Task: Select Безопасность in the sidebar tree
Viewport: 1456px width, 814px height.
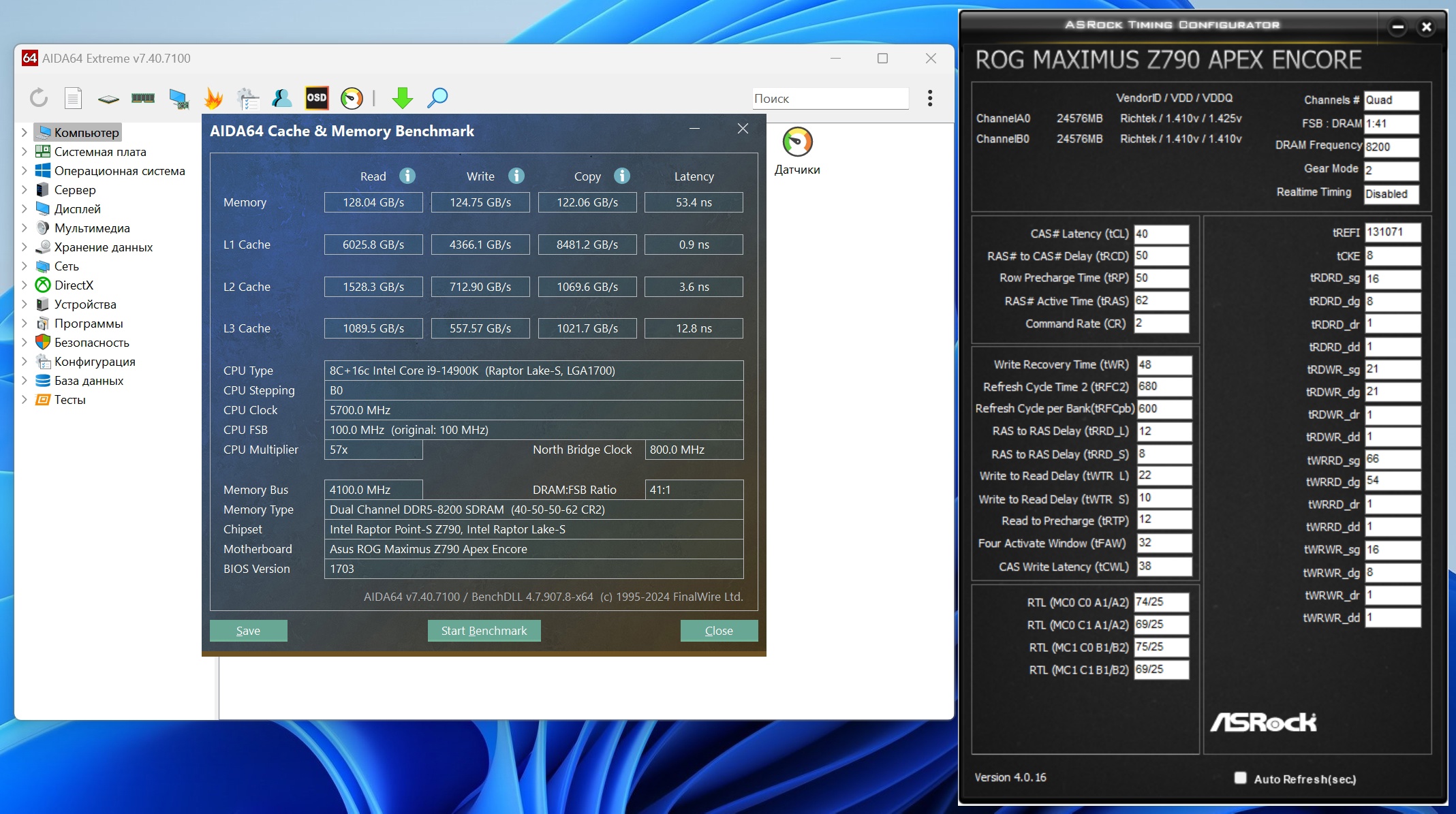Action: coord(91,342)
